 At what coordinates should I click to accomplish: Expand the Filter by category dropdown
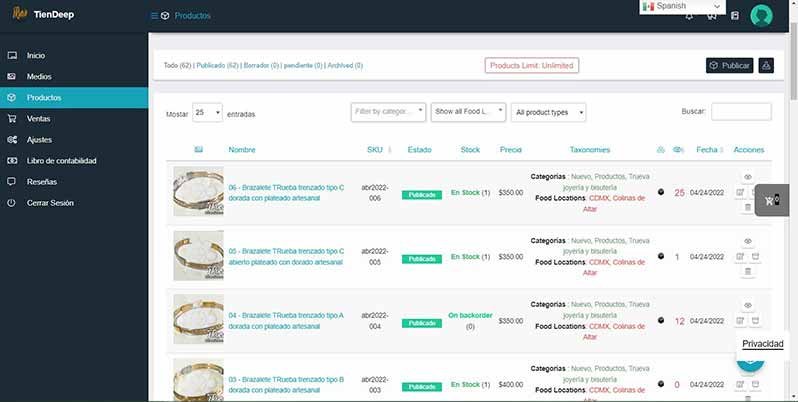coord(388,112)
